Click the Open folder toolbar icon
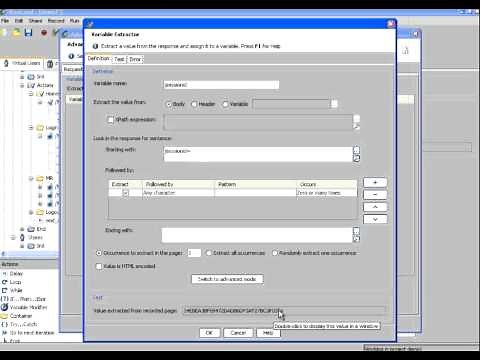Screen dimensions: 480x360 click(x=17, y=32)
